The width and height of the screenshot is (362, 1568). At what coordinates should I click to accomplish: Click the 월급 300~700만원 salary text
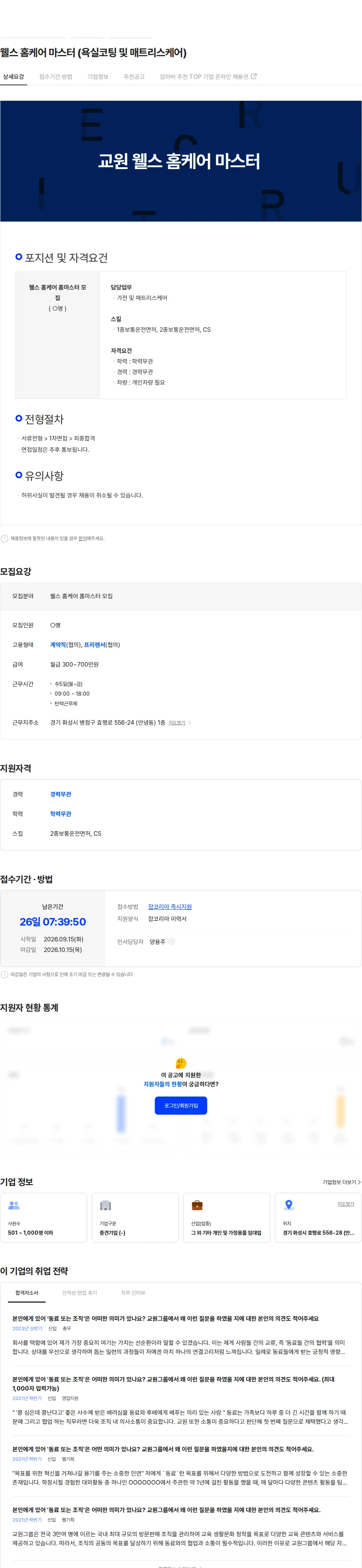74,664
